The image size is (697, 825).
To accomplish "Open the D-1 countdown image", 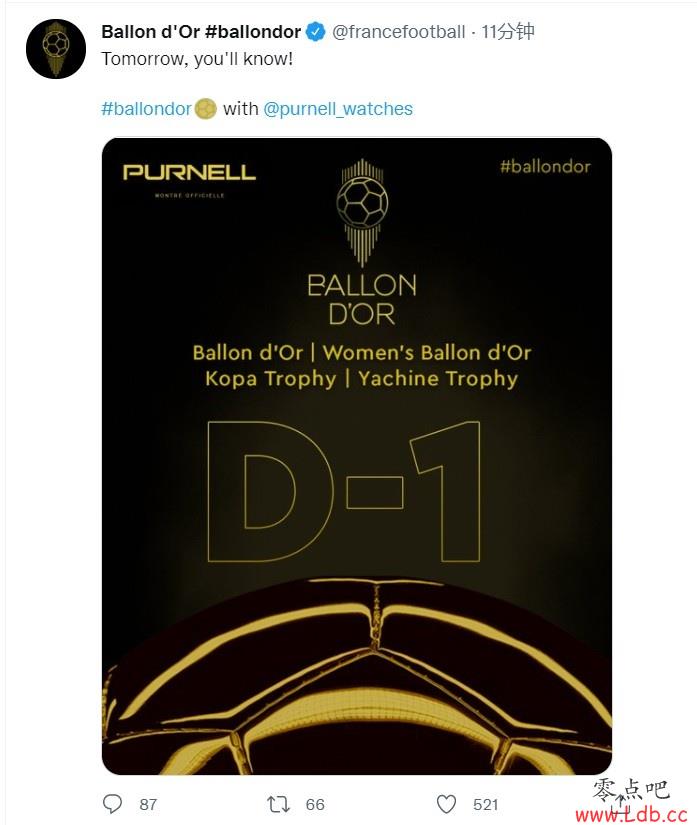I will 357,456.
